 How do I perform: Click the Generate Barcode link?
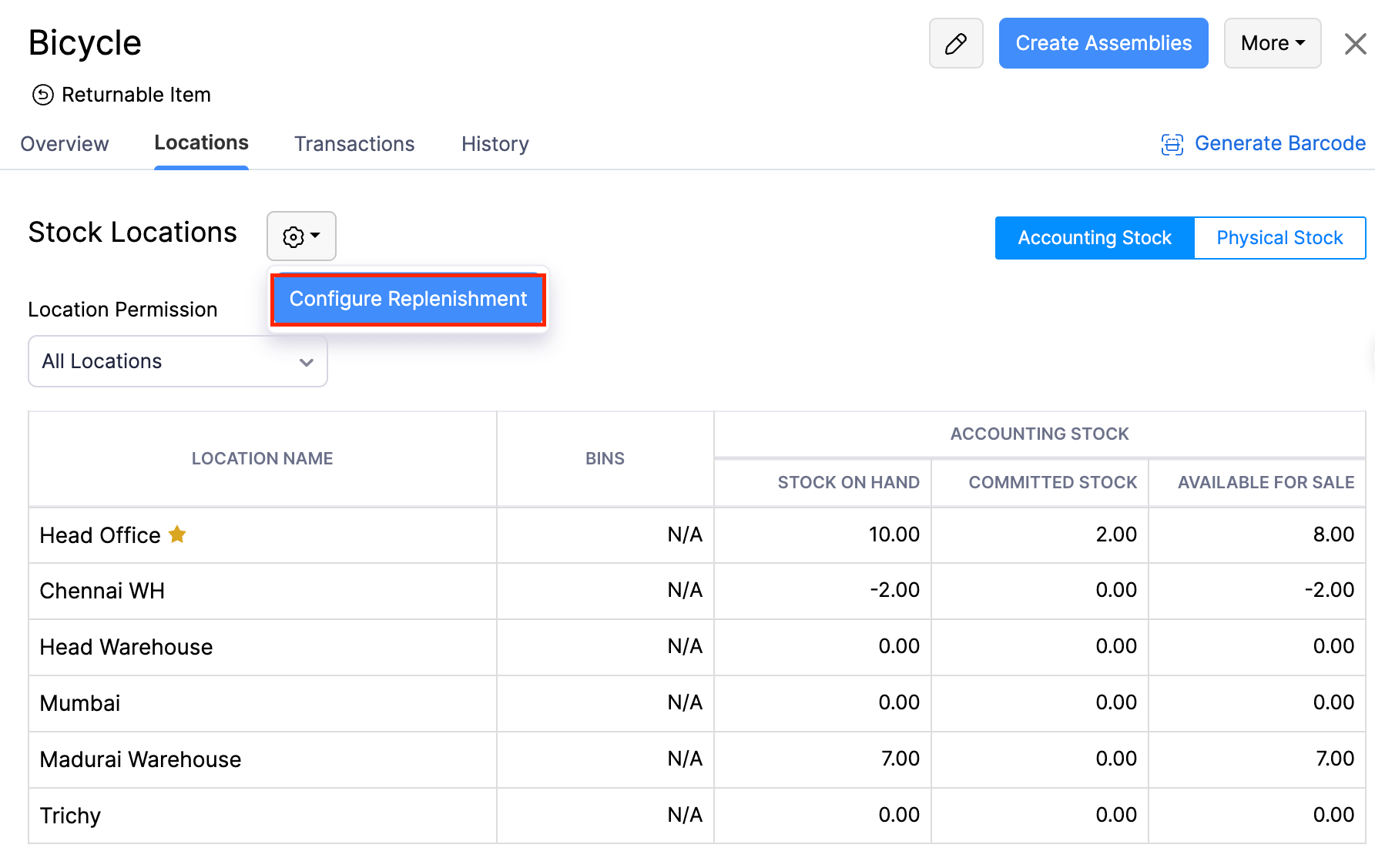point(1279,144)
